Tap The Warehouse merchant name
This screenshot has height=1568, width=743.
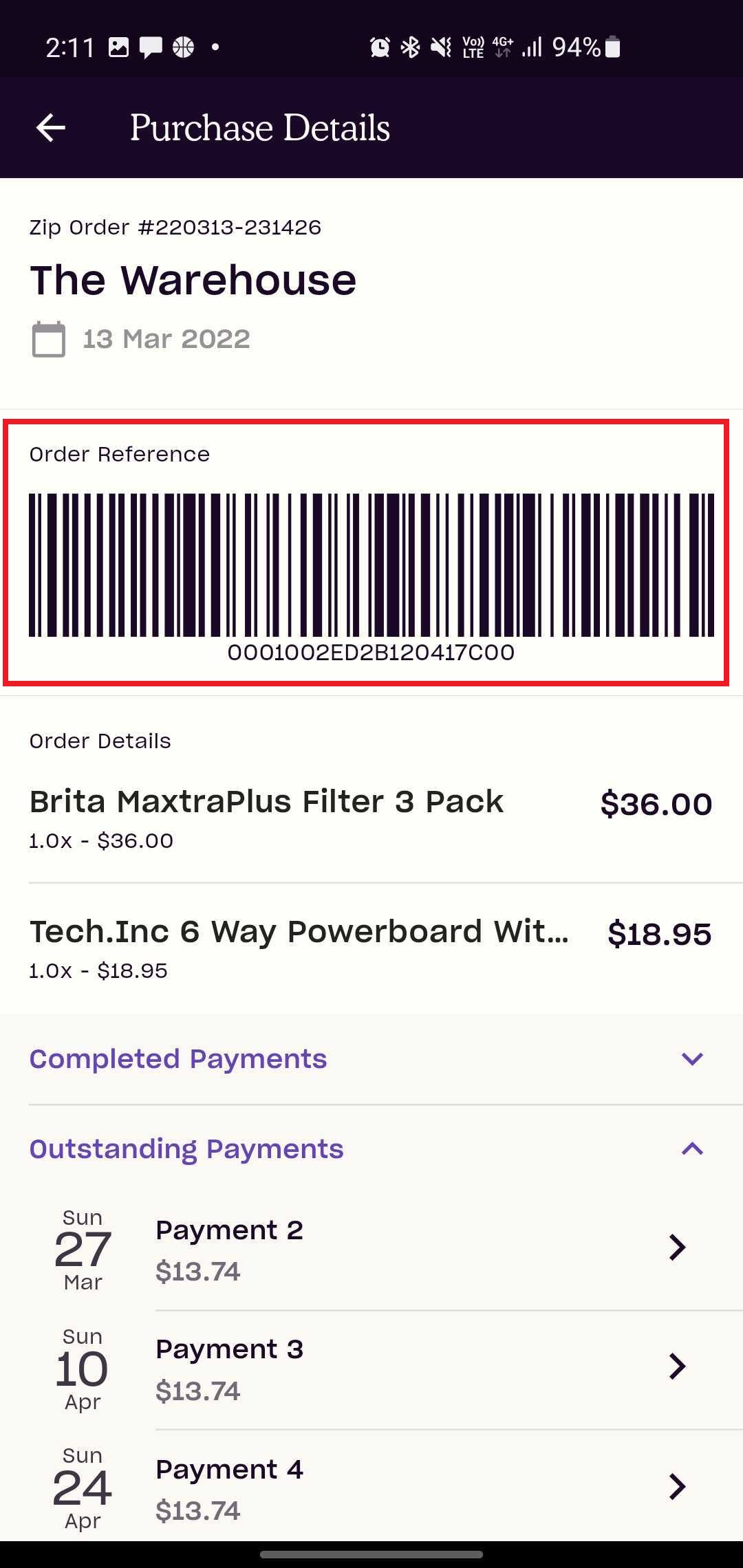point(193,281)
